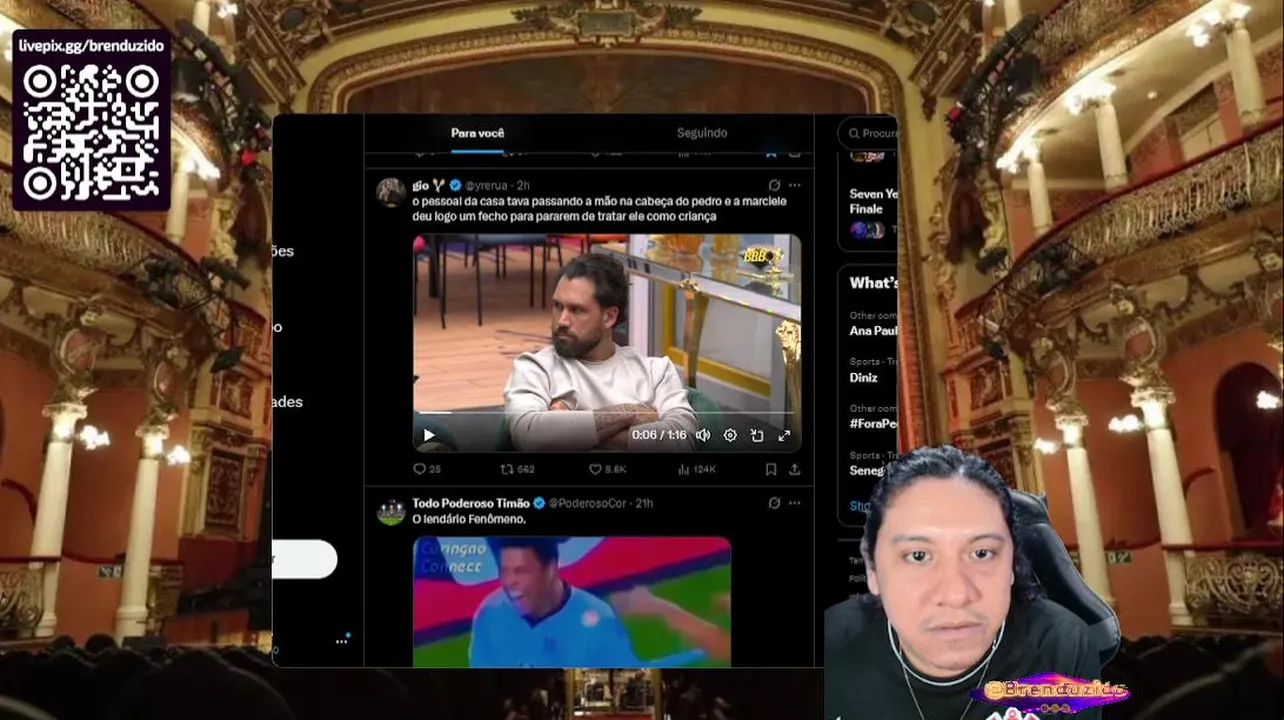This screenshot has width=1284, height=720.
Task: Reply to gio's post with 25 comments
Action: tap(427, 469)
